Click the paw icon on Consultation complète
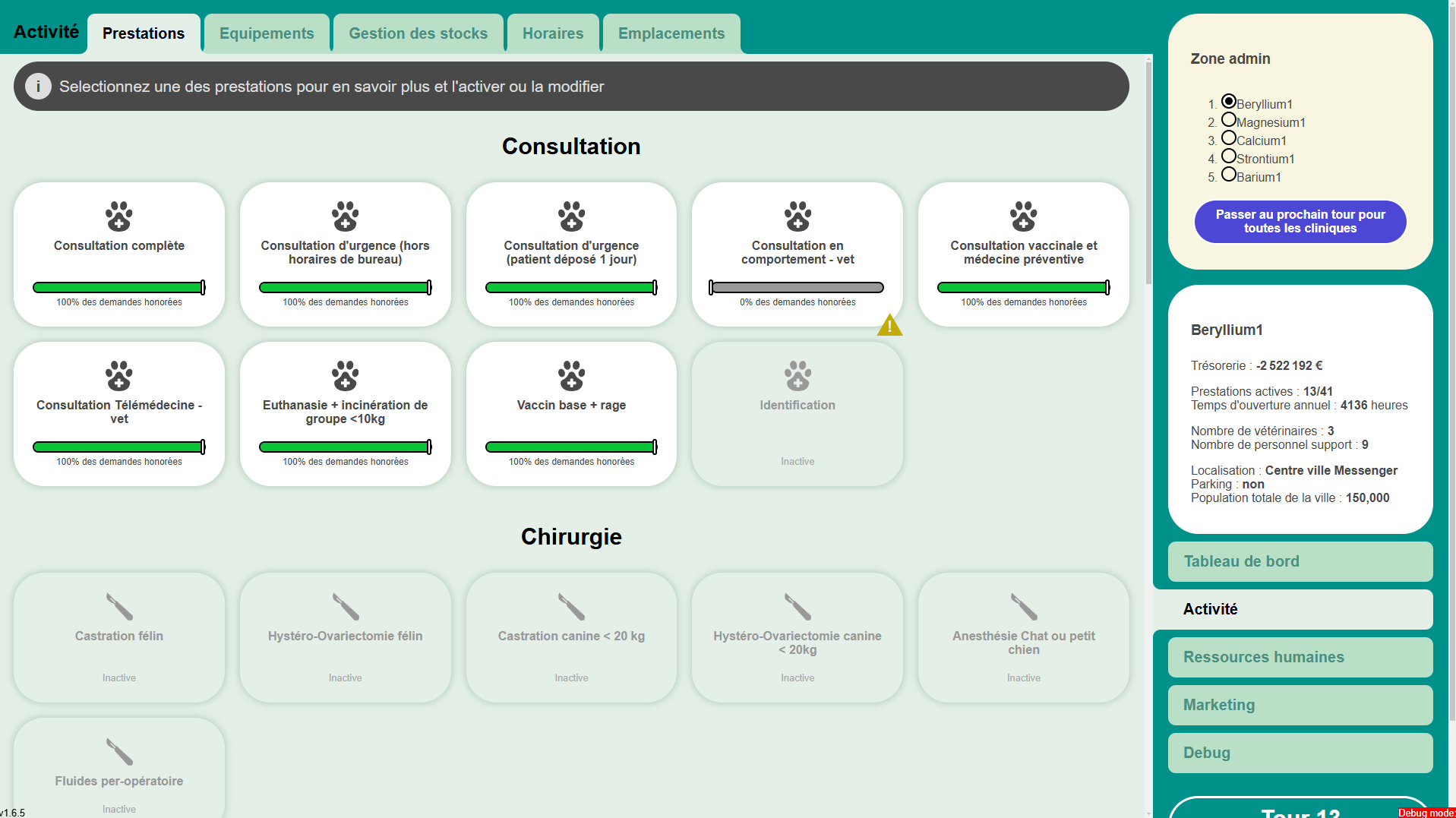This screenshot has height=818, width=1456. click(x=119, y=216)
